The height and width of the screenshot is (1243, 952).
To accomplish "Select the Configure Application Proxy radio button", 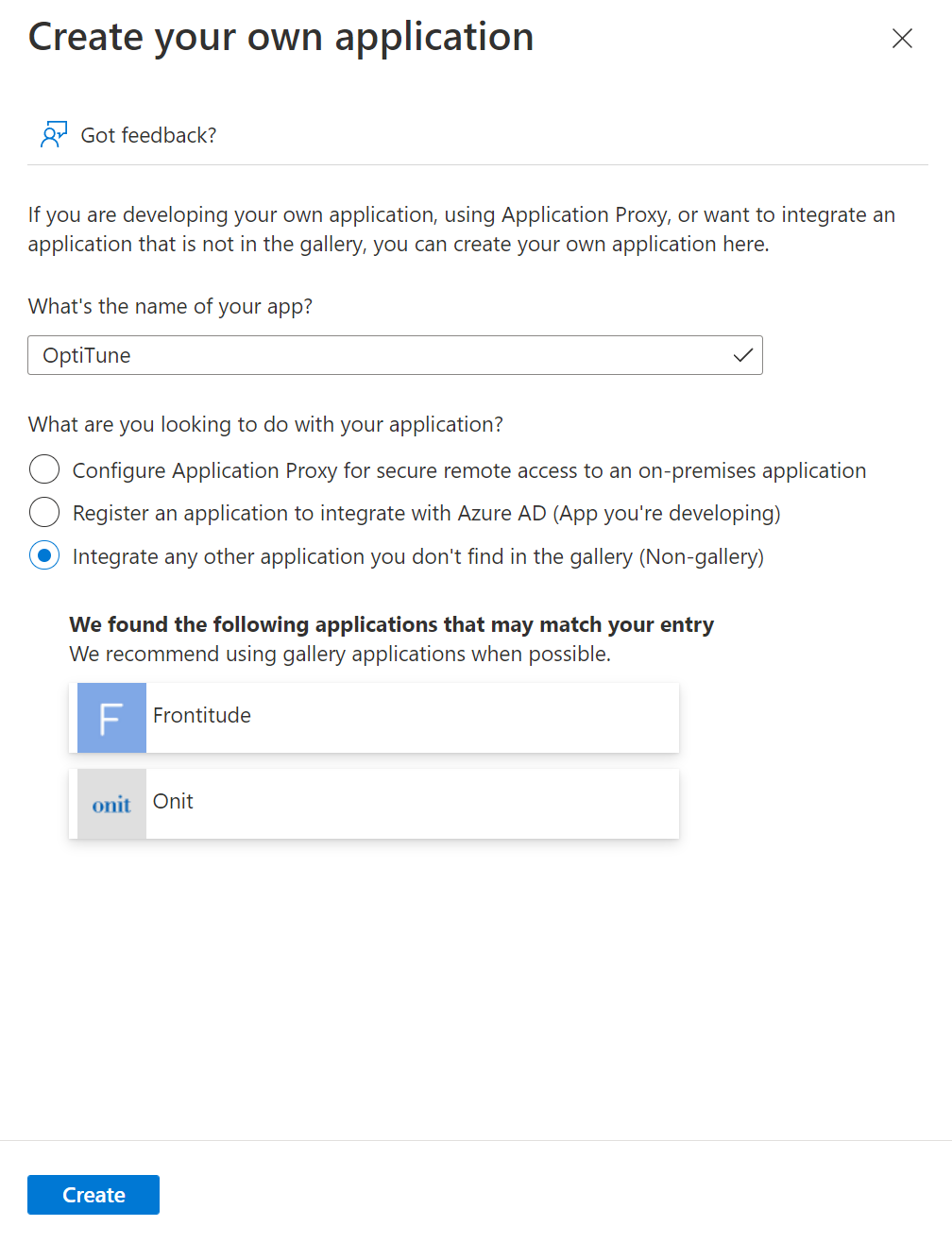I will [x=44, y=469].
